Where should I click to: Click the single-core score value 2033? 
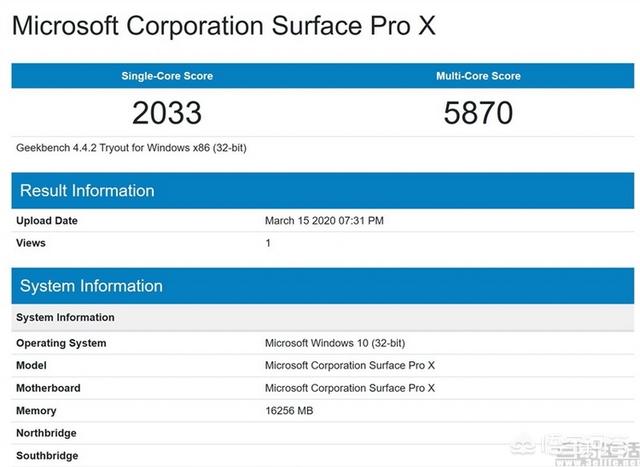point(167,113)
